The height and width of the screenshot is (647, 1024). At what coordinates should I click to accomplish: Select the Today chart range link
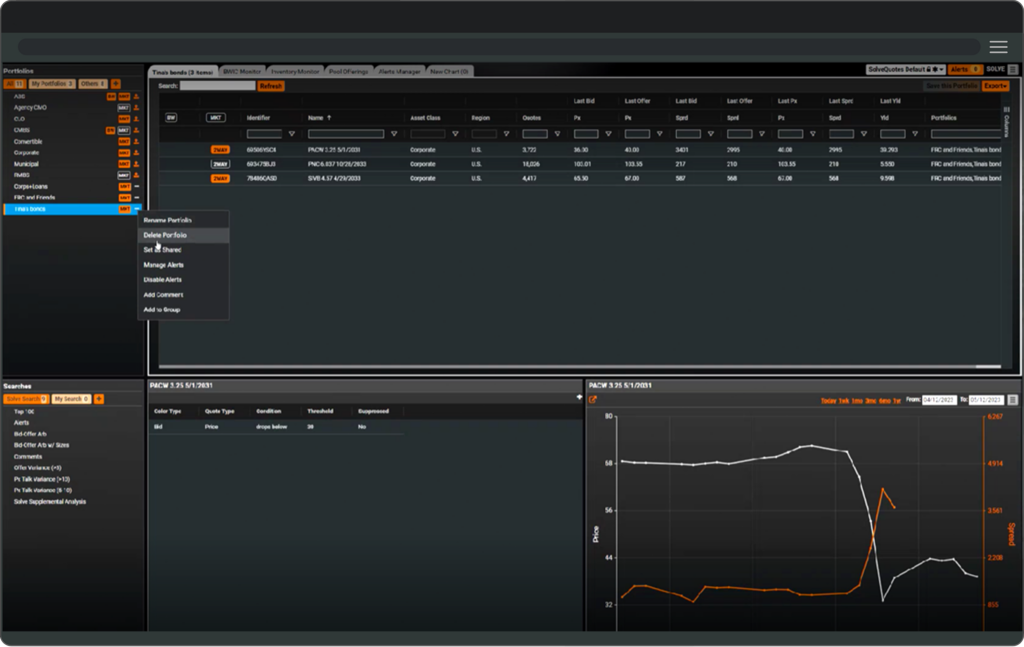coord(828,400)
